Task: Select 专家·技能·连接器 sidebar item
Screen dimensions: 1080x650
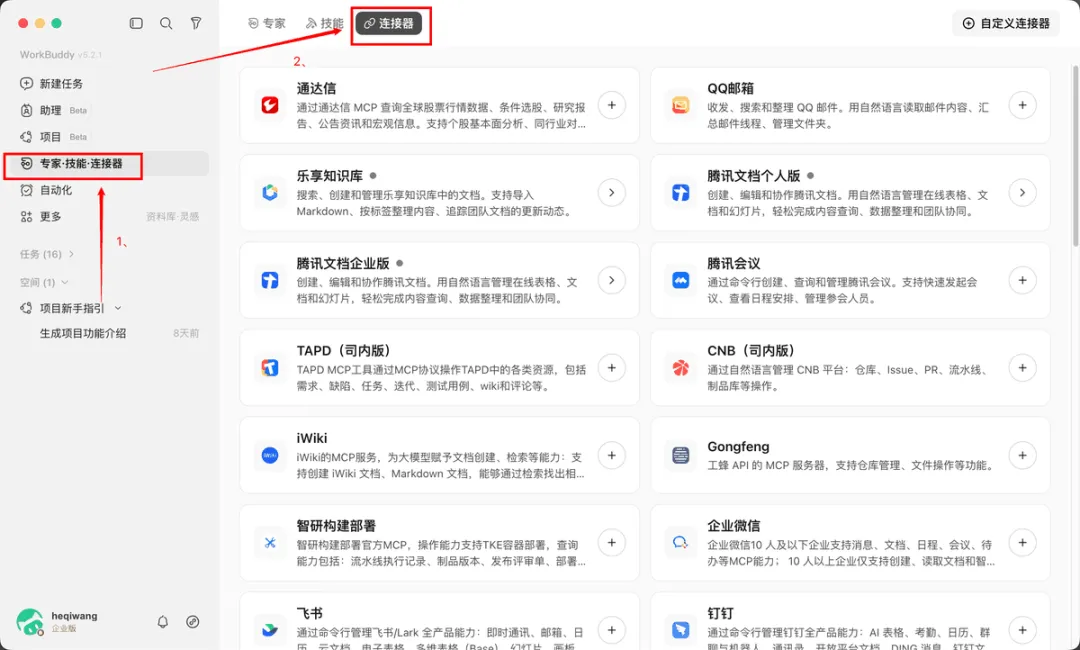Action: tap(107, 163)
